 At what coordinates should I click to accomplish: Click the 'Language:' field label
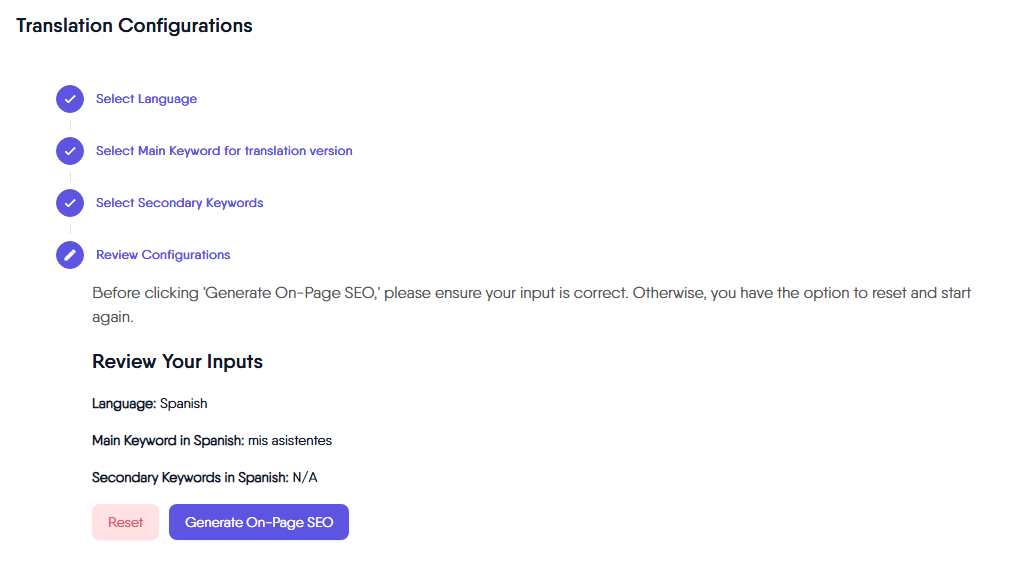tap(124, 404)
